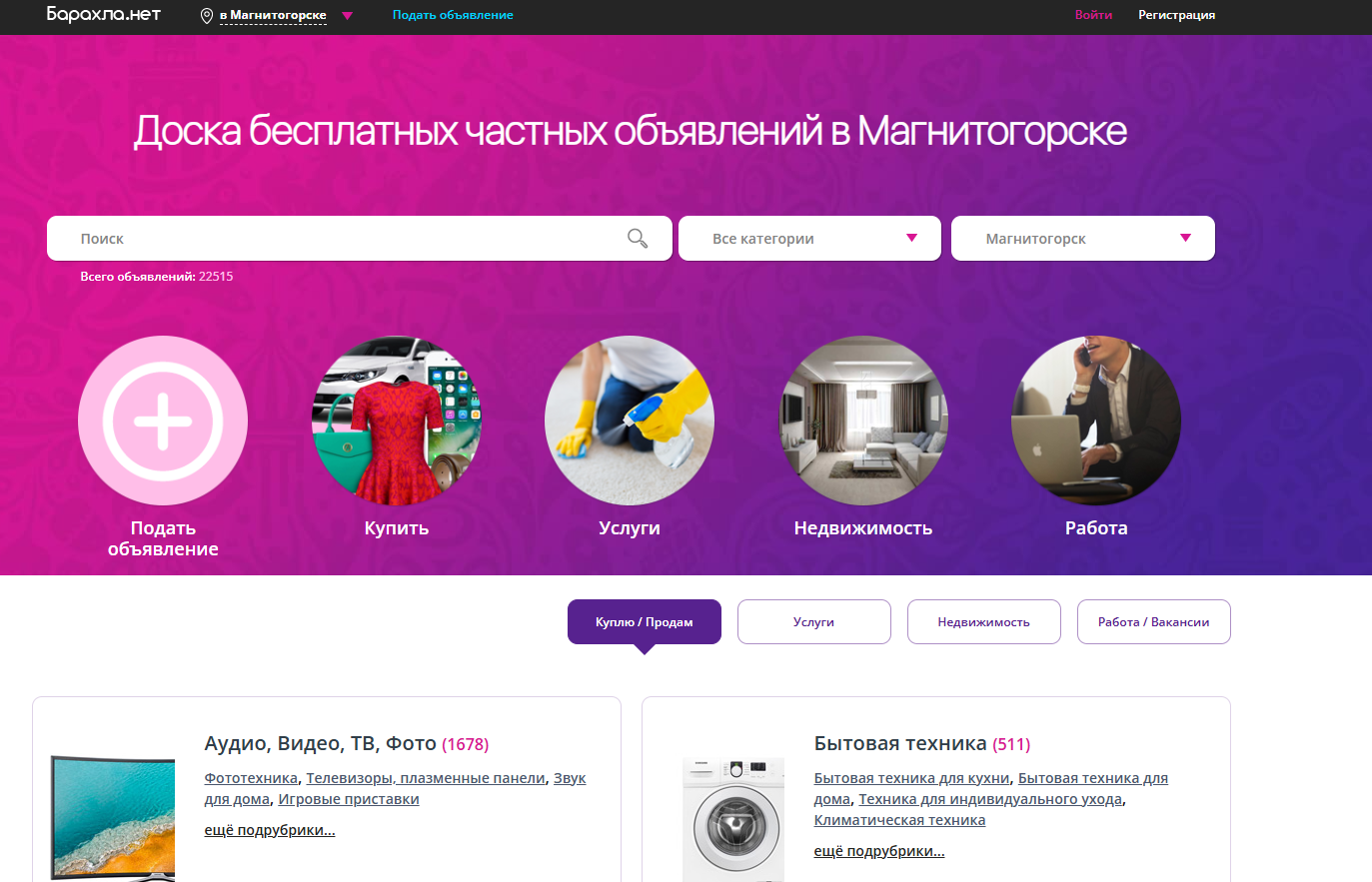
Task: Switch to the Работа / Вакансии tab
Action: (1153, 622)
